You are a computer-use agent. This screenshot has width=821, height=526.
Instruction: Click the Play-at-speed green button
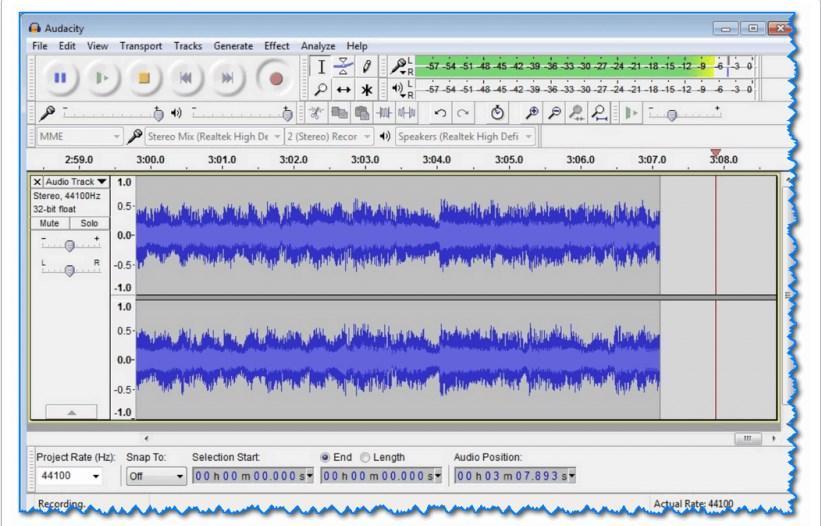(x=631, y=113)
